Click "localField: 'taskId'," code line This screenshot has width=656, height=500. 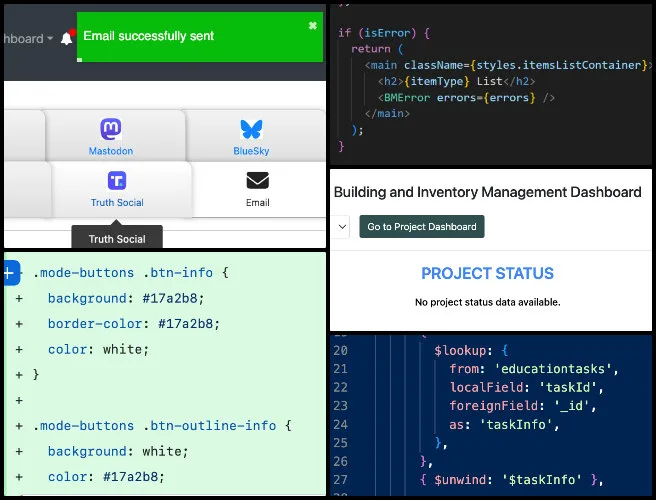pyautogui.click(x=526, y=387)
